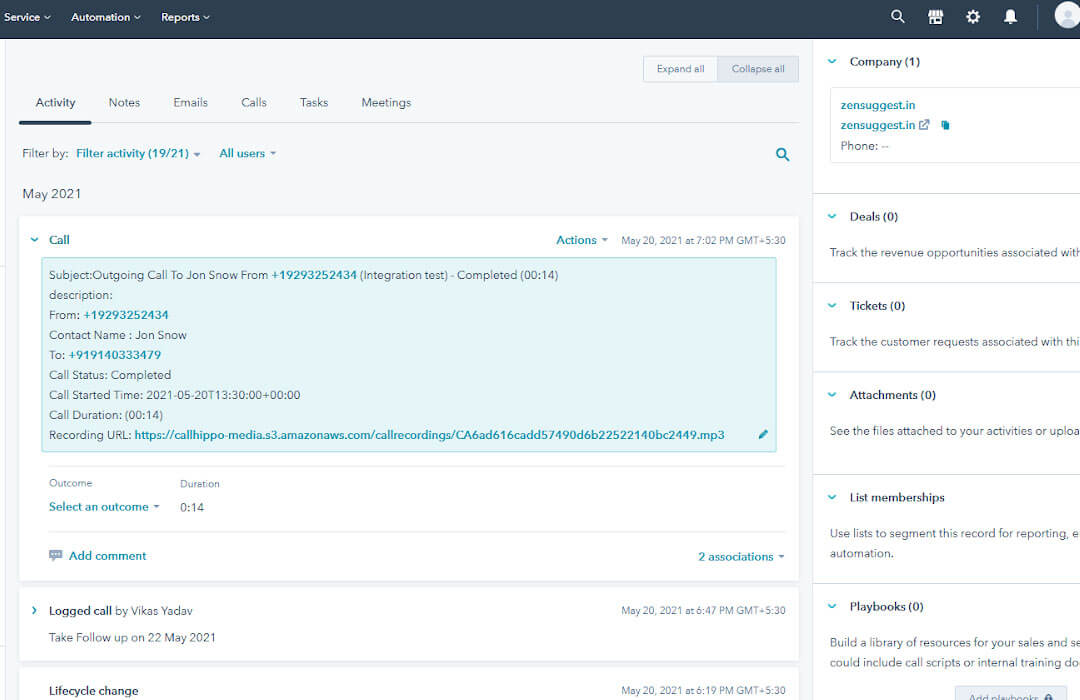The width and height of the screenshot is (1080, 700).
Task: Click the Collapse all button
Action: (x=758, y=69)
